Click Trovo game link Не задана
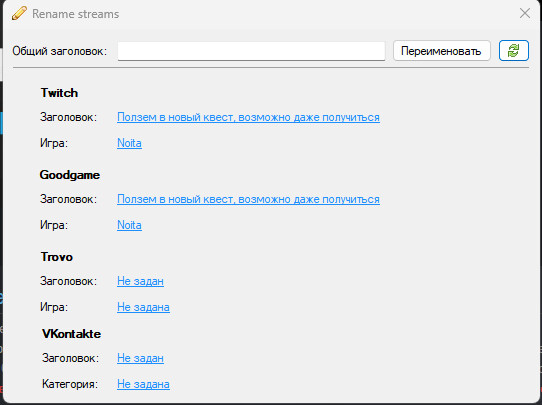 [x=143, y=307]
